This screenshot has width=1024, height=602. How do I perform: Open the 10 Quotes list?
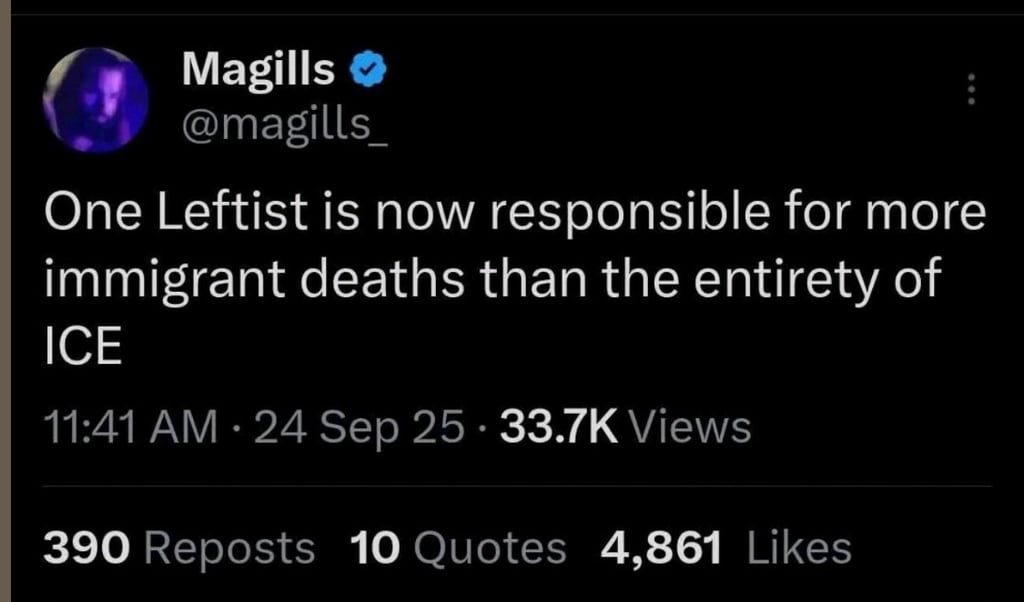pyautogui.click(x=458, y=547)
